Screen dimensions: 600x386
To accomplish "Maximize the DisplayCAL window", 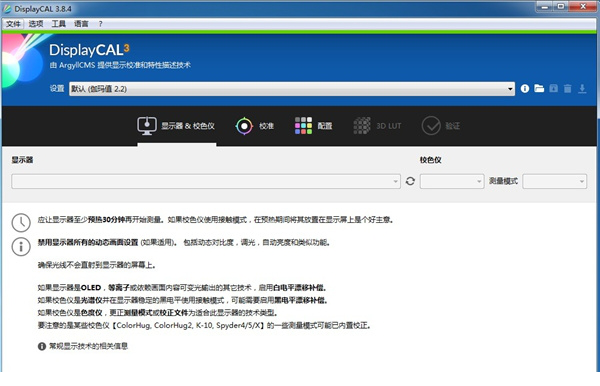I will pos(561,7).
